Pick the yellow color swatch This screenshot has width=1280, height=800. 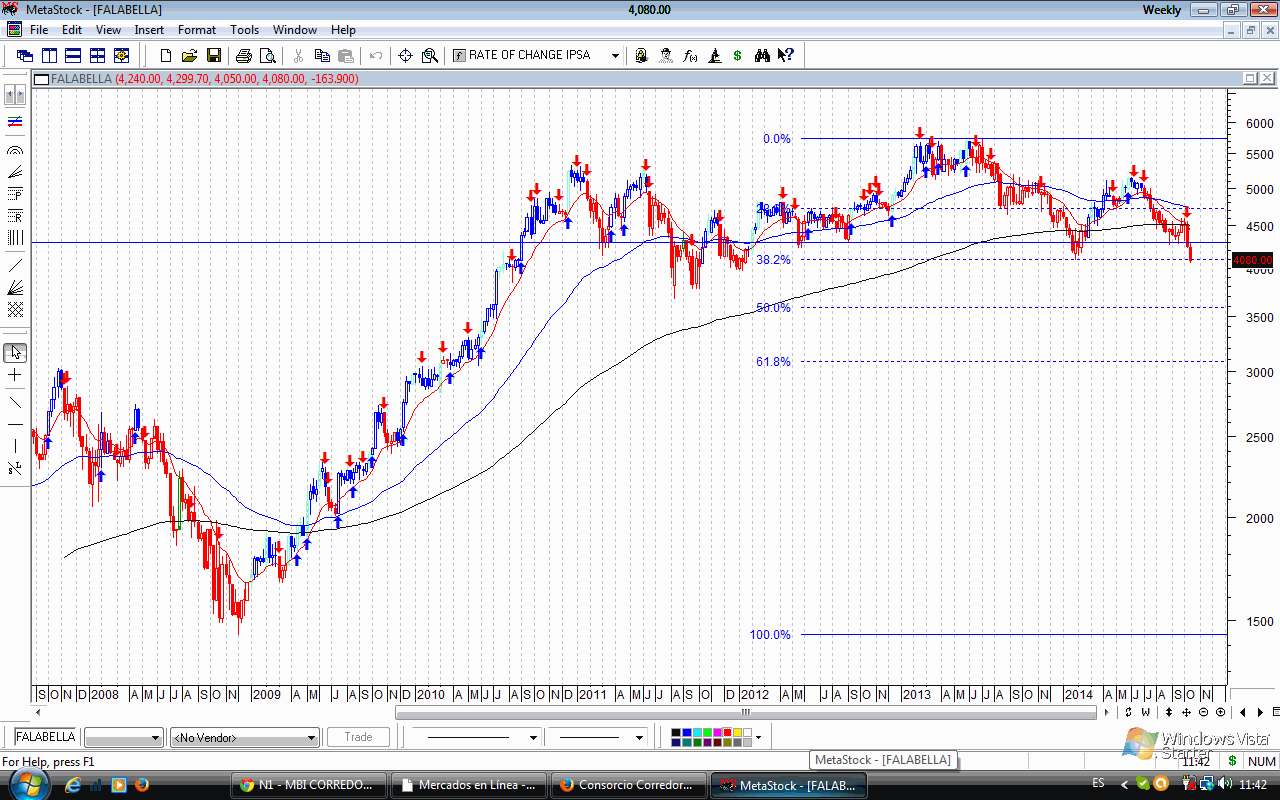[738, 733]
